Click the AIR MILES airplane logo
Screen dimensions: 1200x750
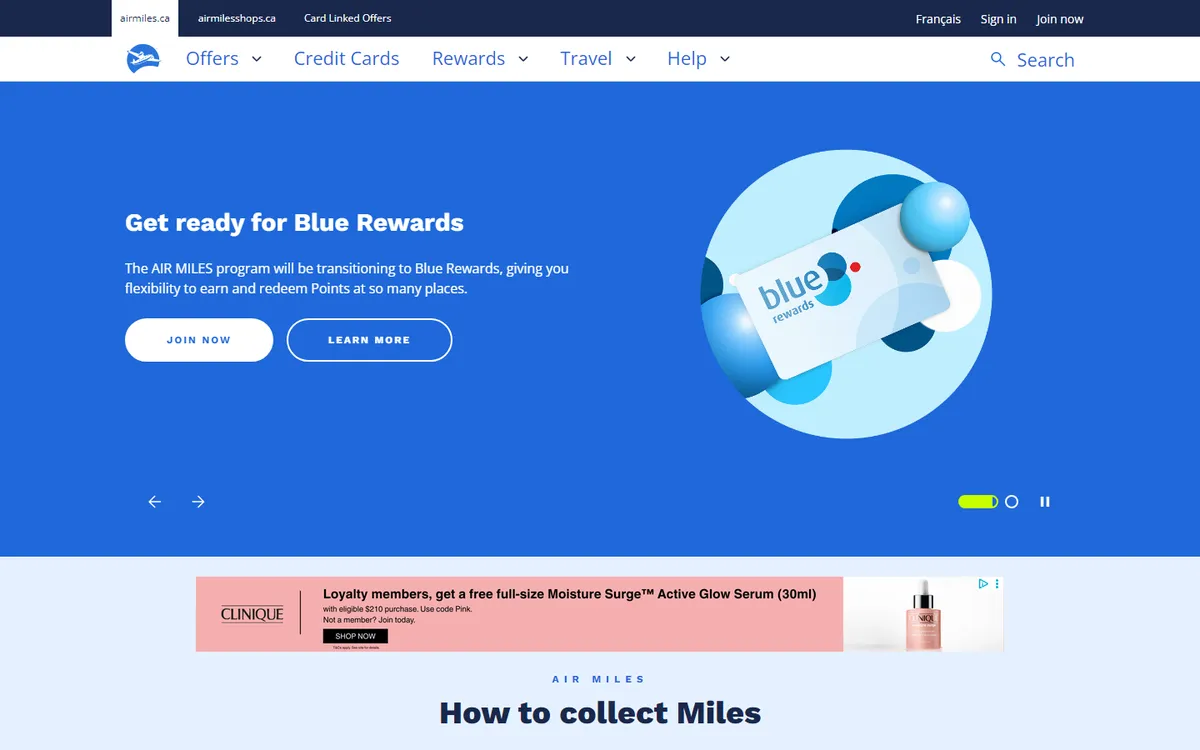click(x=144, y=59)
